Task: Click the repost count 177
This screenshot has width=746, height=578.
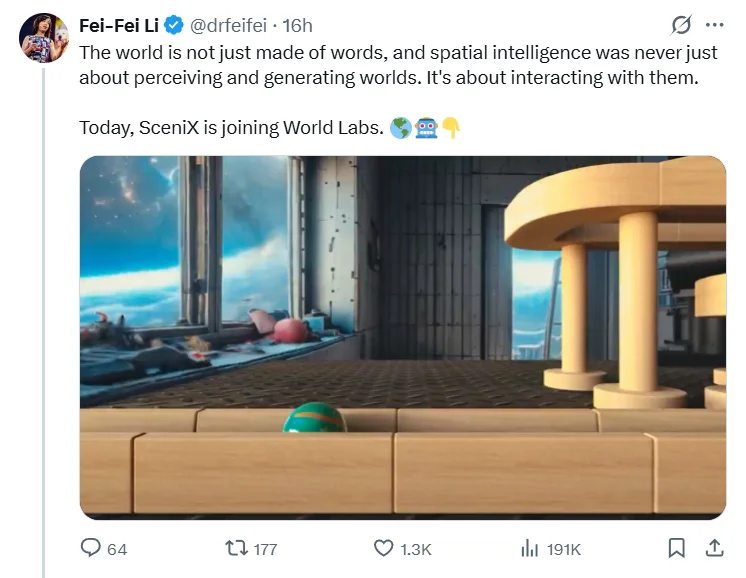Action: pos(265,549)
